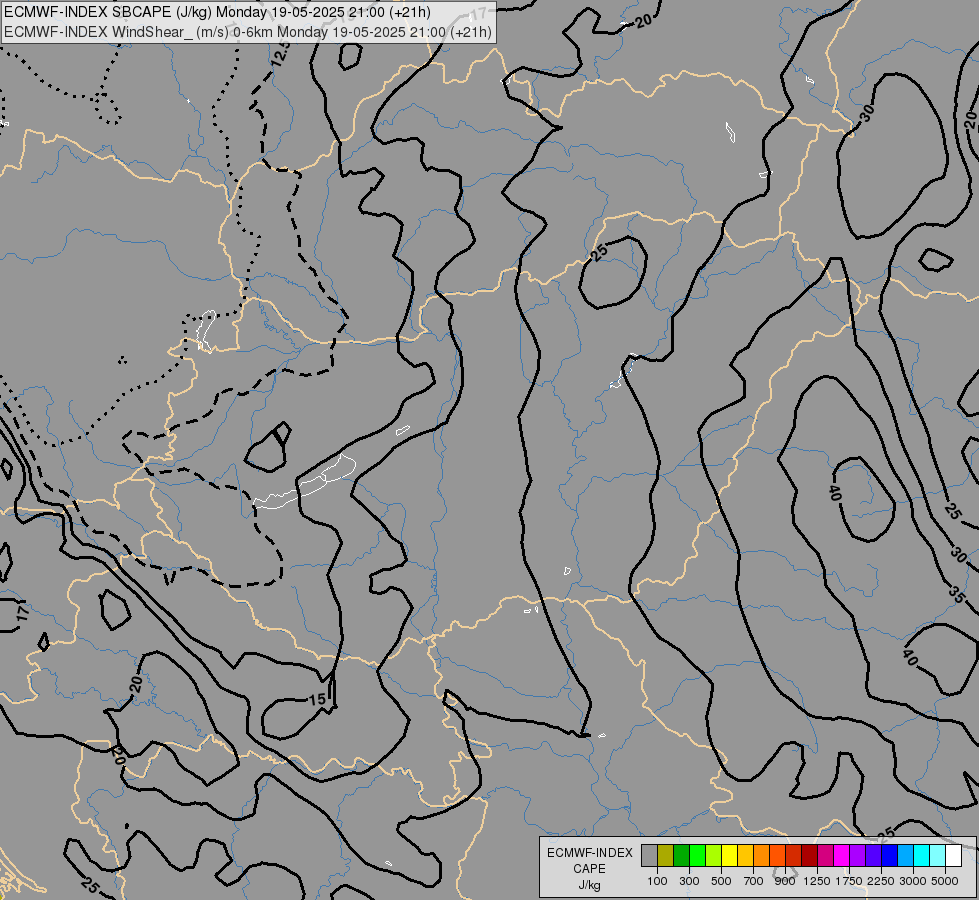This screenshot has width=979, height=900.
Task: Click the 15 contour label
Action: 317,700
